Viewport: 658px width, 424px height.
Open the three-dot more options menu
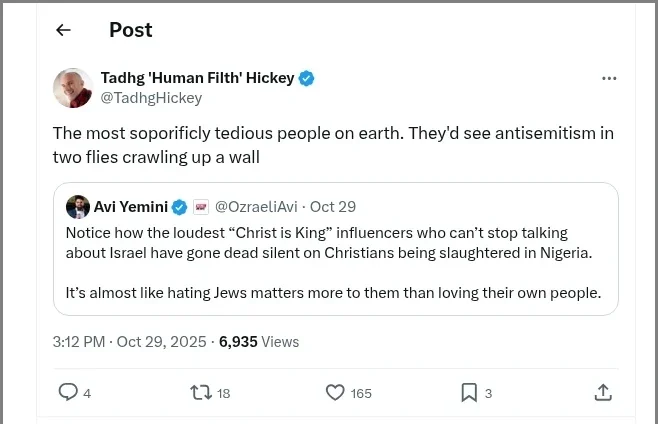click(x=609, y=78)
